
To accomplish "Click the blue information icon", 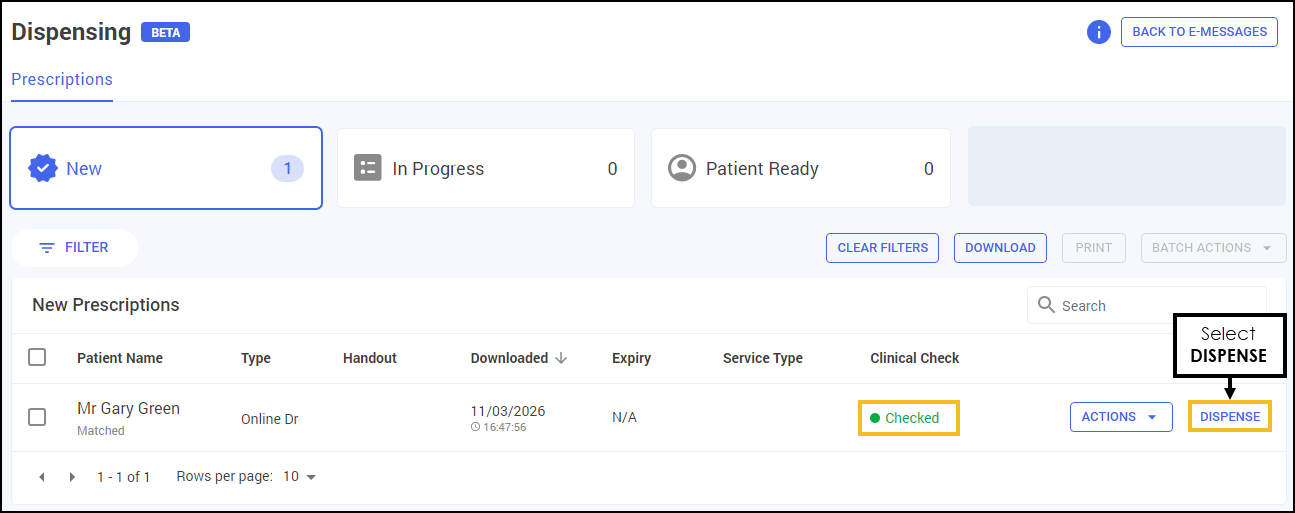I will [x=1099, y=32].
